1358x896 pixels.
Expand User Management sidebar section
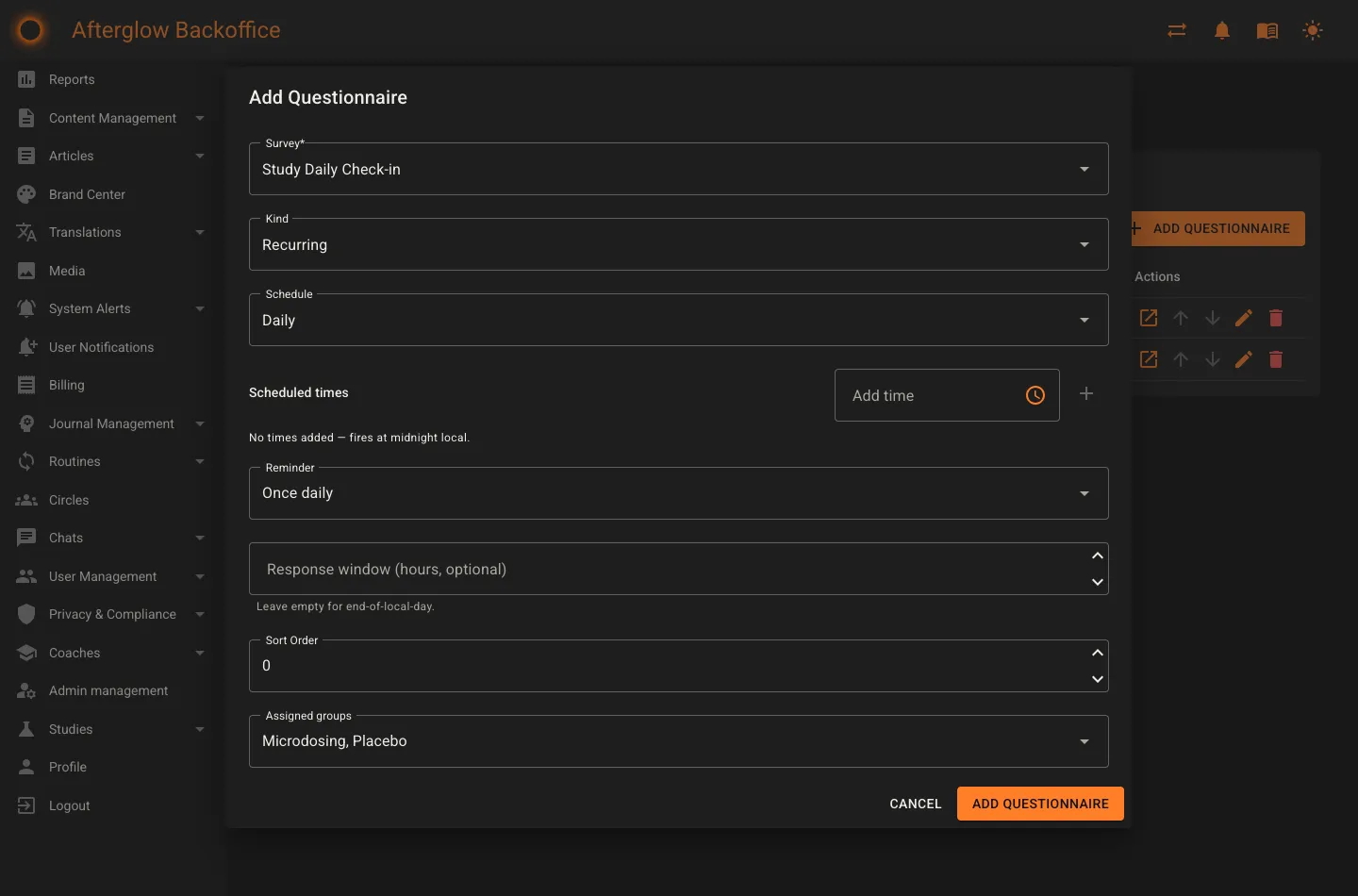pyautogui.click(x=200, y=576)
